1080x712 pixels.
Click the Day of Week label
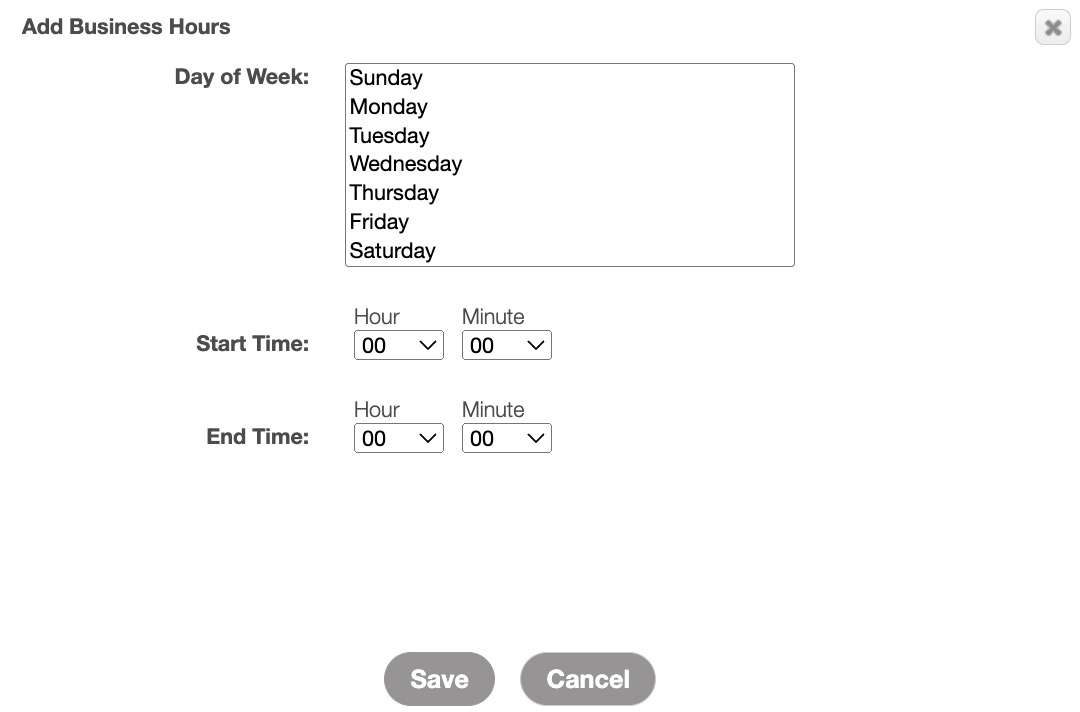pyautogui.click(x=242, y=77)
